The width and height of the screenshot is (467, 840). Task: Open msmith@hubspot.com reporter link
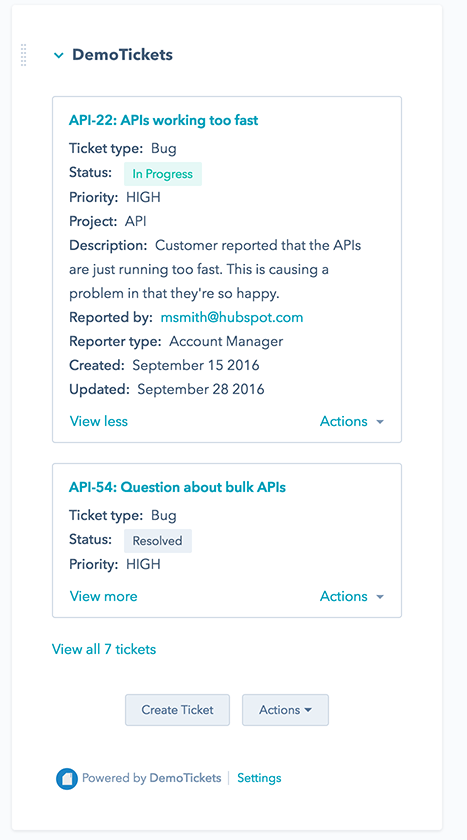[x=232, y=317]
